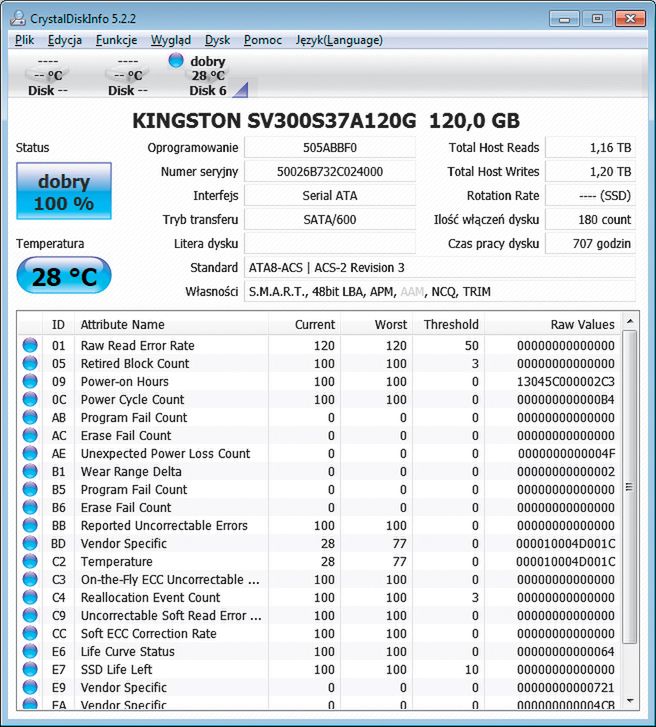Click the empty Litera dysku field
Viewport: 656px width, 727px height.
[x=330, y=243]
